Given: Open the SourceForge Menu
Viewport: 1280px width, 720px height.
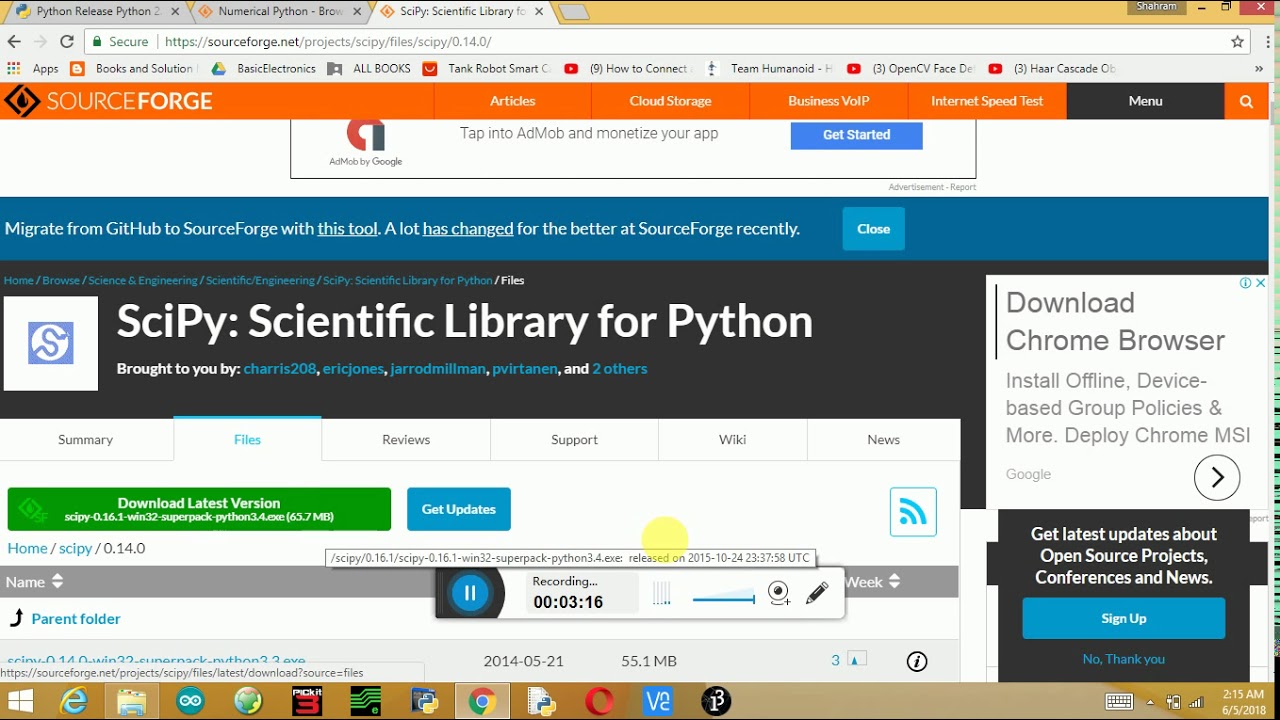Looking at the screenshot, I should click(1146, 101).
